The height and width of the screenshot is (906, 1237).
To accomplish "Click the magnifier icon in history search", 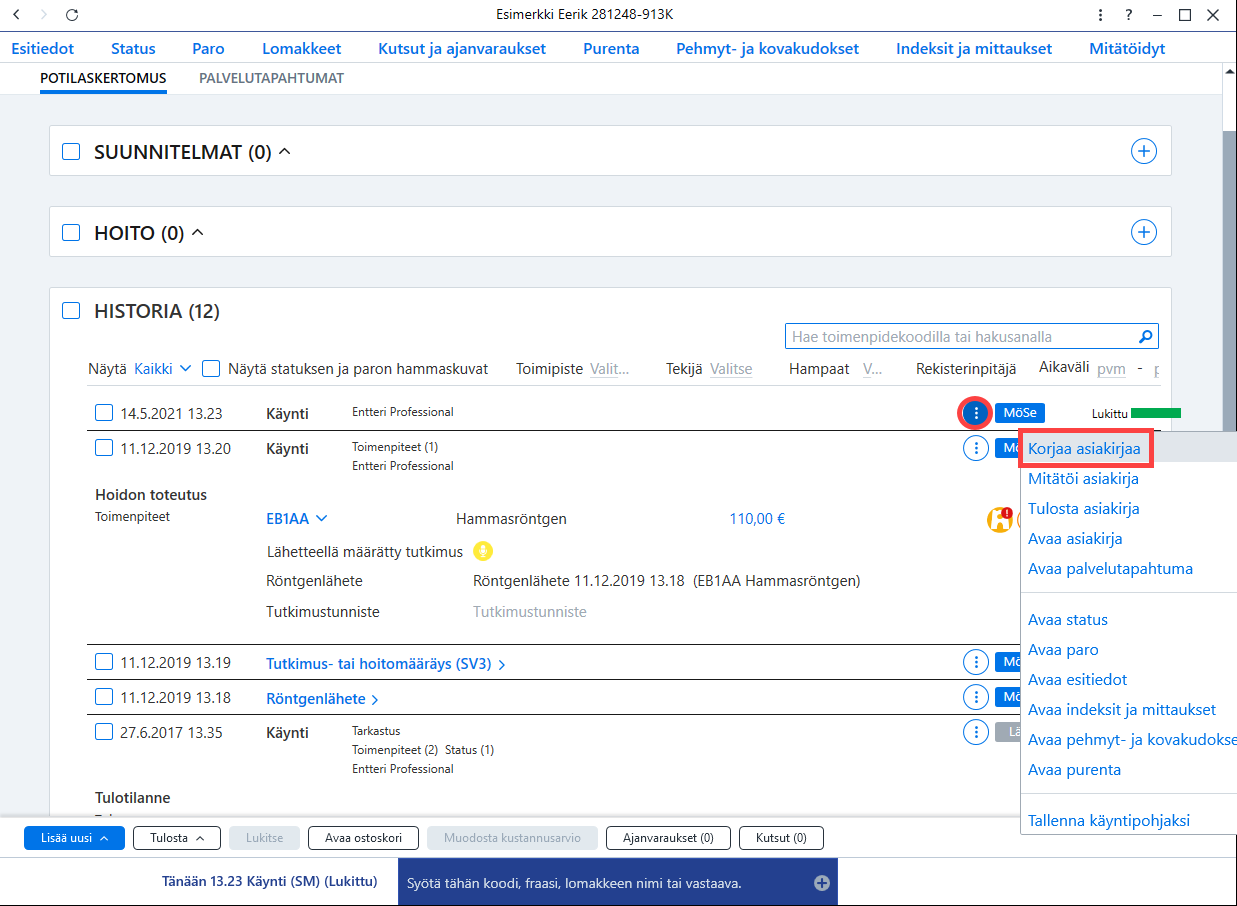I will [x=1146, y=337].
